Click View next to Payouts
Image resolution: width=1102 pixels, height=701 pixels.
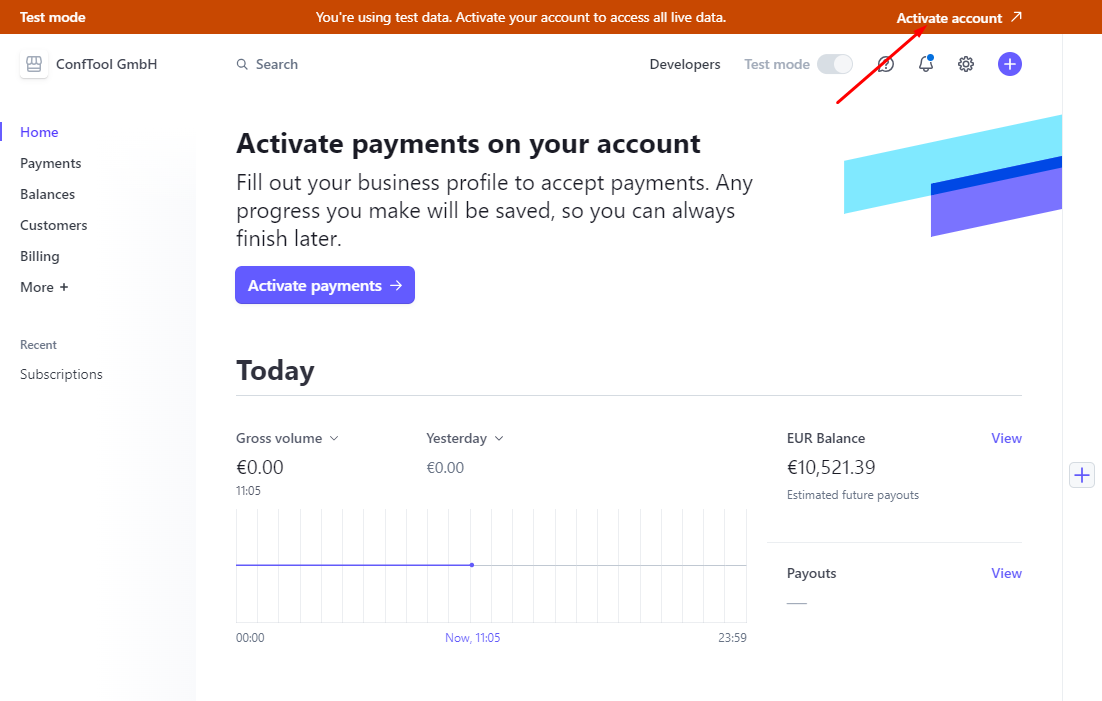pos(1006,573)
